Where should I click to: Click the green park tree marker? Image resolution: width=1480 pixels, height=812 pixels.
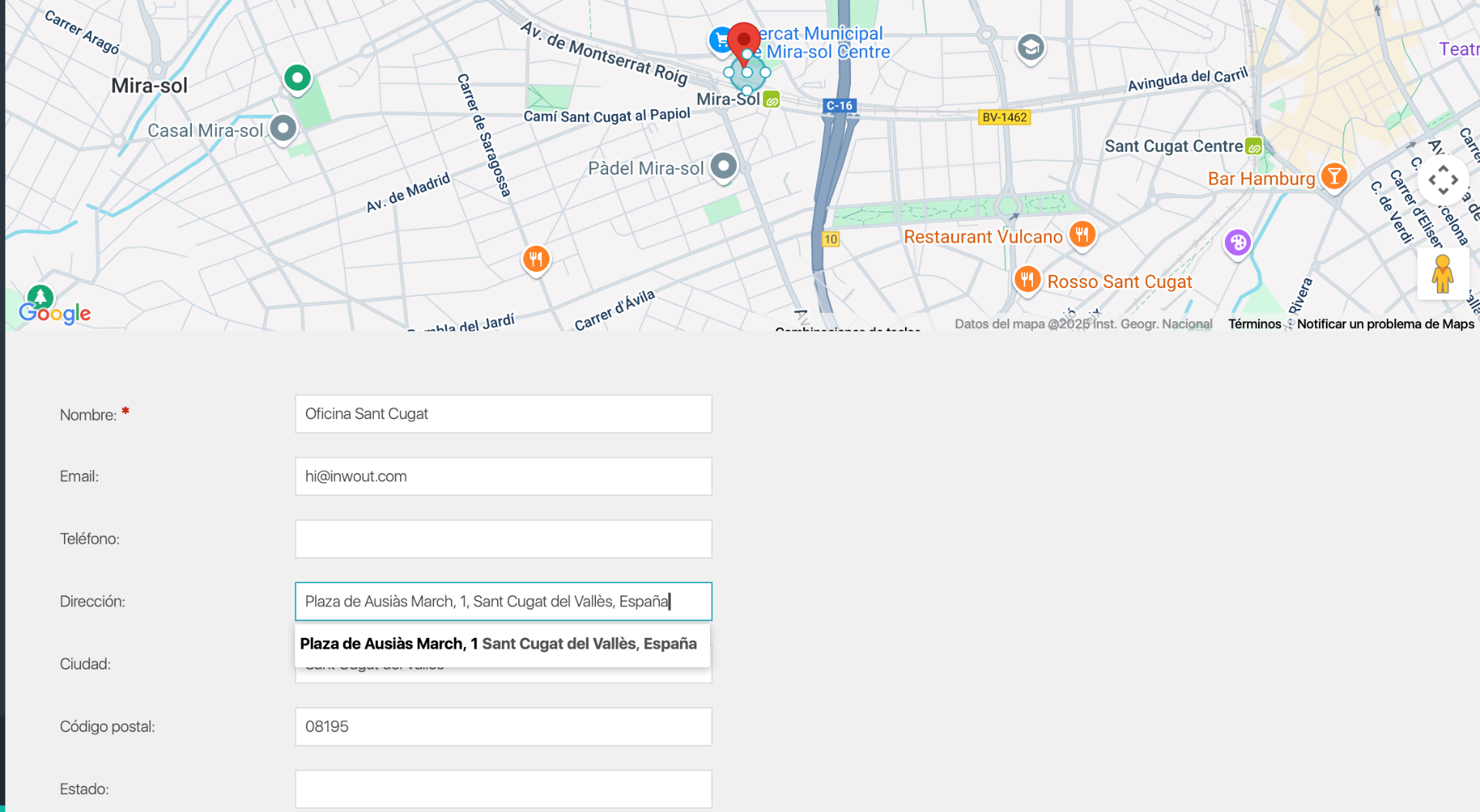pyautogui.click(x=40, y=297)
